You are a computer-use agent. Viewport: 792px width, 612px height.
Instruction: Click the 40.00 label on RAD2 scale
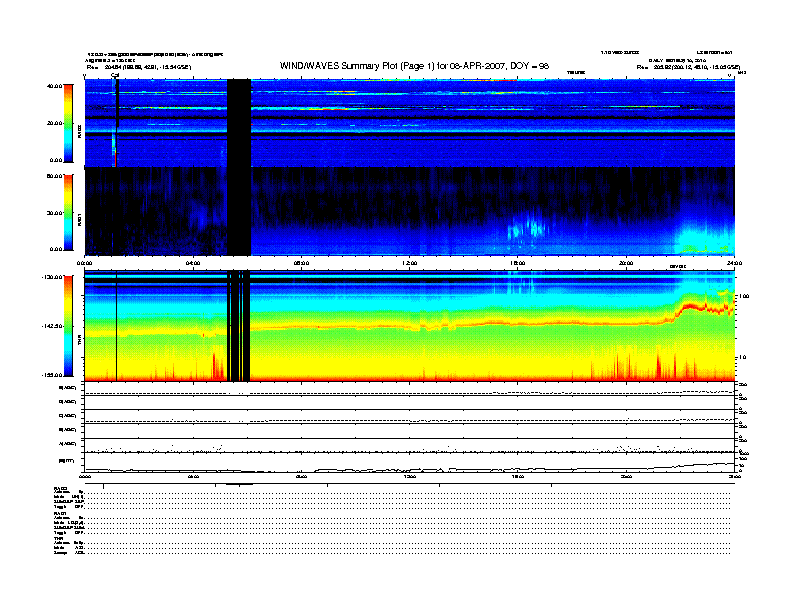[x=55, y=86]
